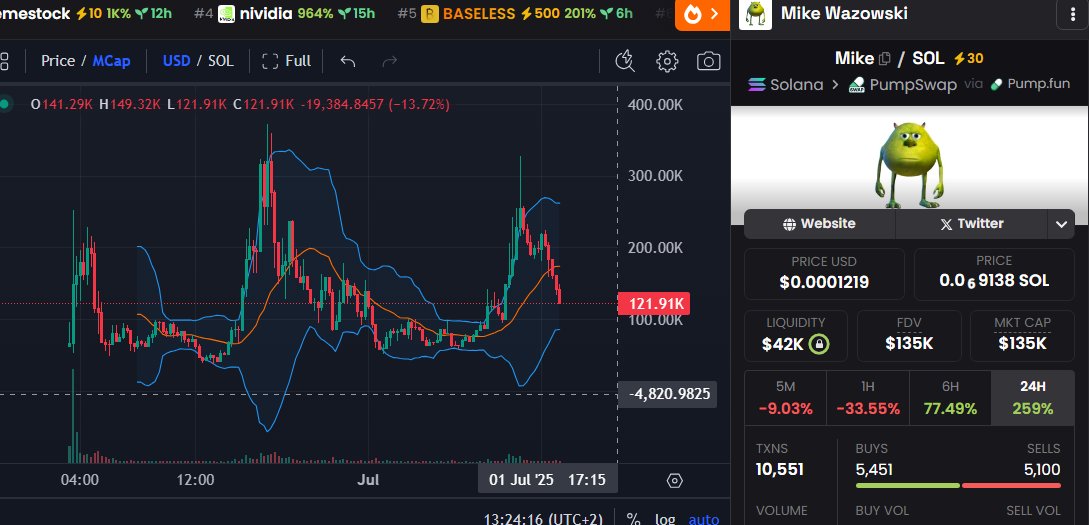Click the lightning boost 30 badge
Image resolution: width=1089 pixels, height=525 pixels.
(x=967, y=59)
